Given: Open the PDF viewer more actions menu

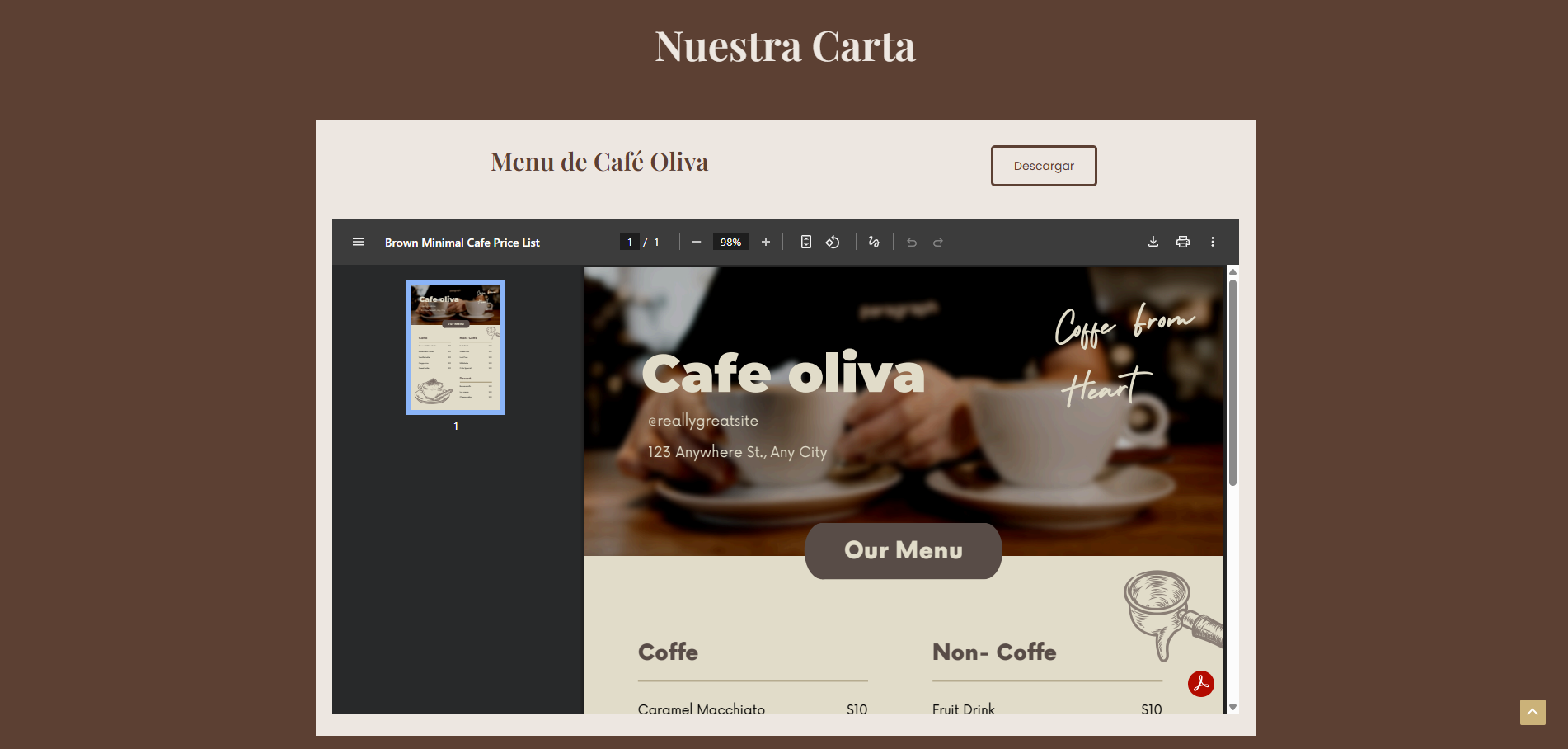Looking at the screenshot, I should click(x=1213, y=242).
